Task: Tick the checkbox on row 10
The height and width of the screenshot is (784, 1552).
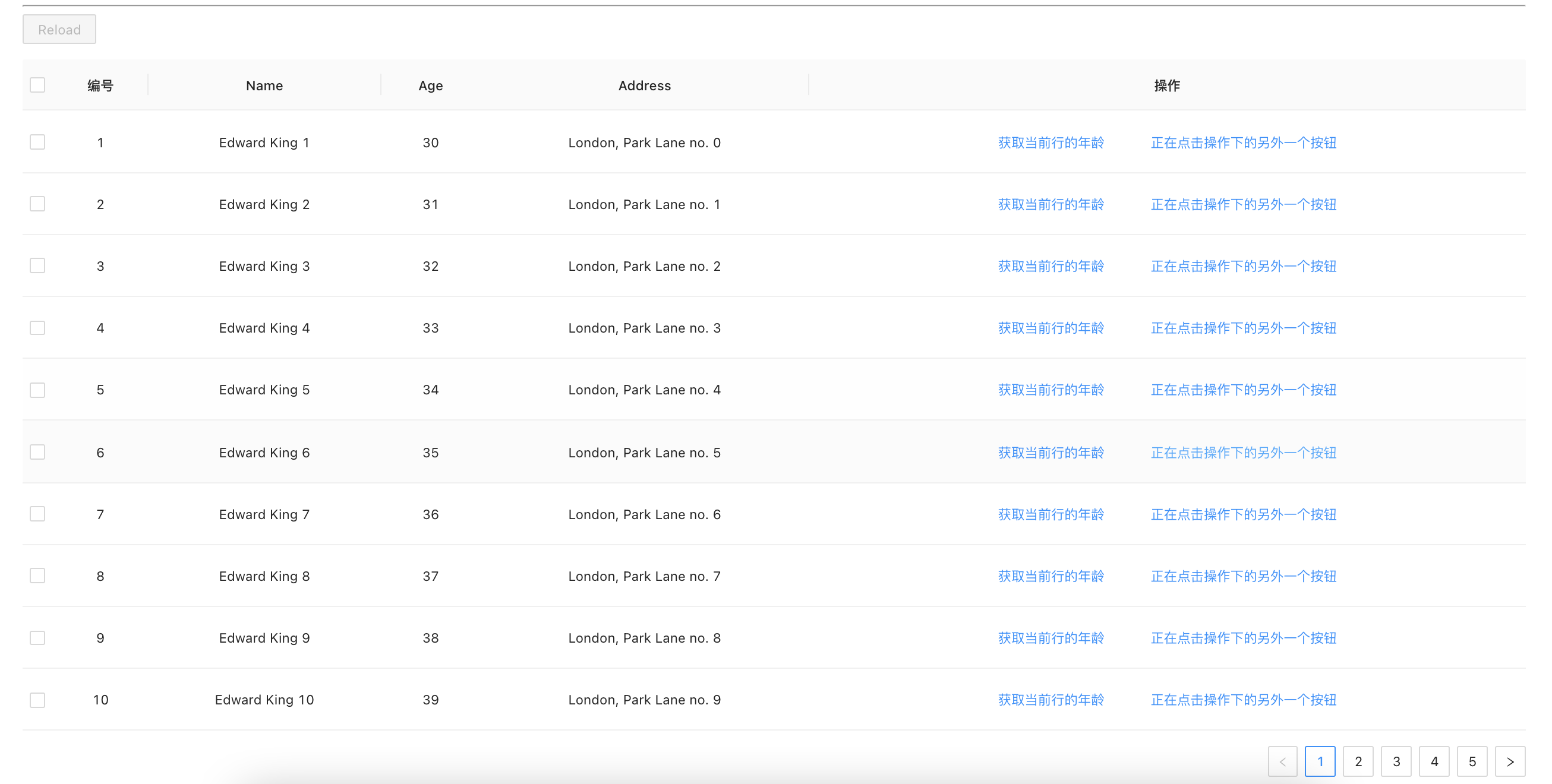Action: tap(37, 700)
